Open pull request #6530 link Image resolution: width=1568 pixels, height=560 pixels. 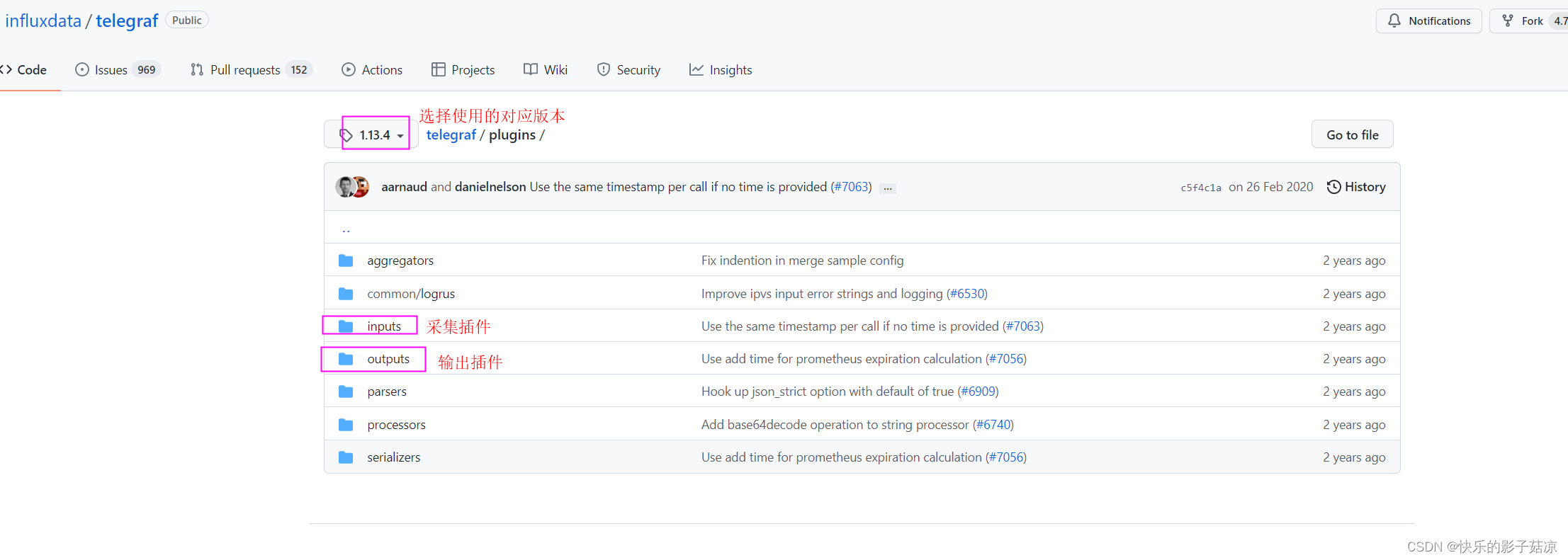point(966,294)
